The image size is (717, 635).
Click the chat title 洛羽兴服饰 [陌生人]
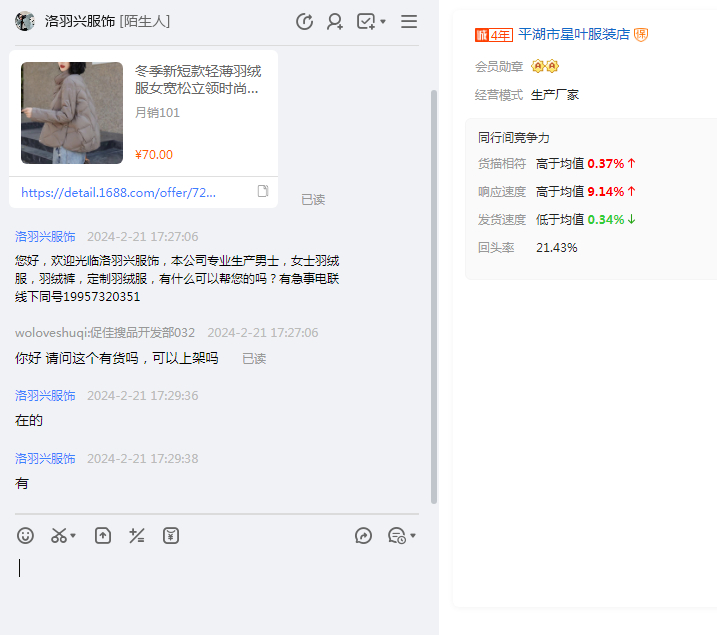point(107,21)
